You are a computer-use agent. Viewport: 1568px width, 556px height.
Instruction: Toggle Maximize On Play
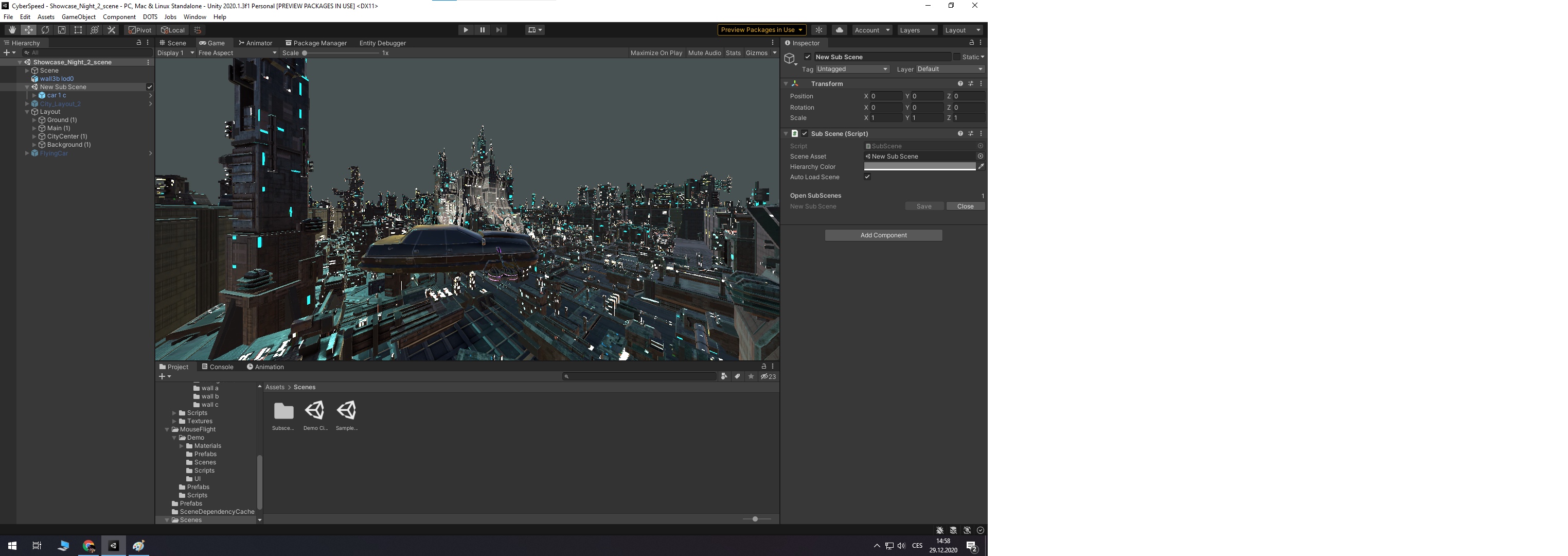pyautogui.click(x=656, y=53)
